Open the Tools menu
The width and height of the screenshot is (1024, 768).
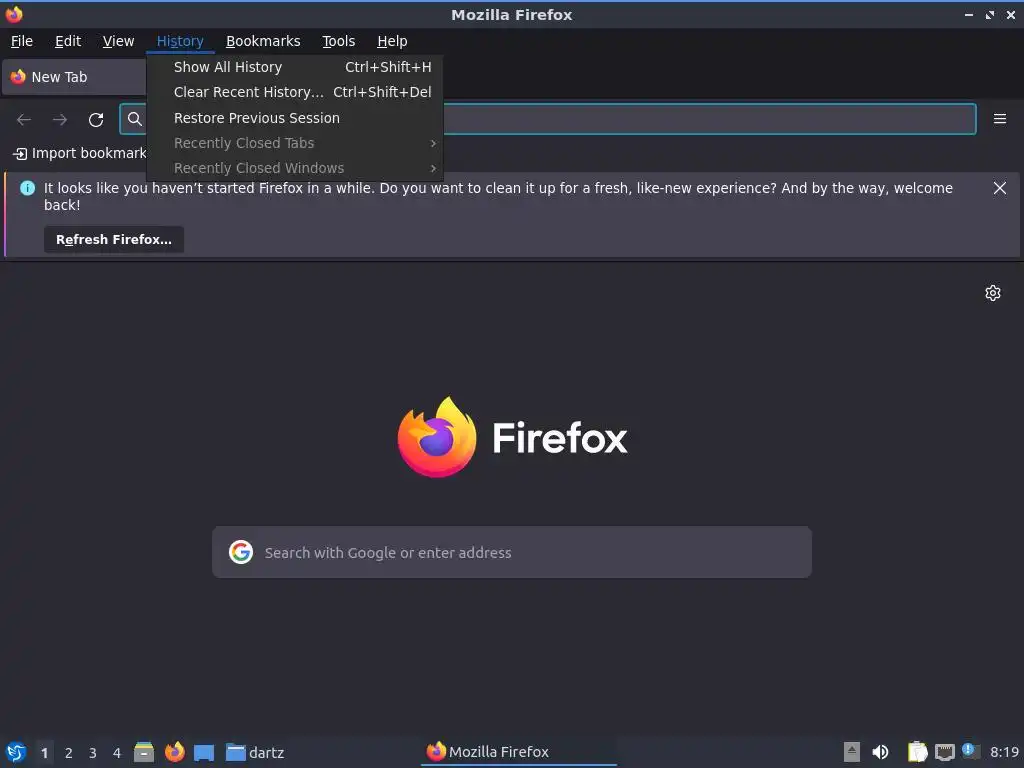338,41
